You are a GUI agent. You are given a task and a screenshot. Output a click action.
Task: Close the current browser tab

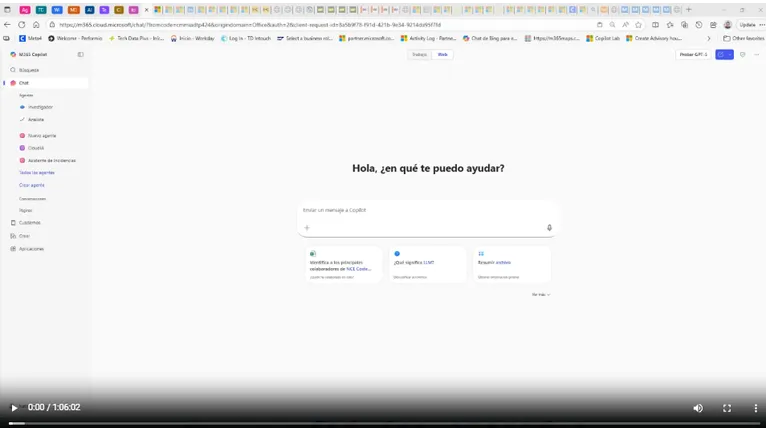click(146, 10)
